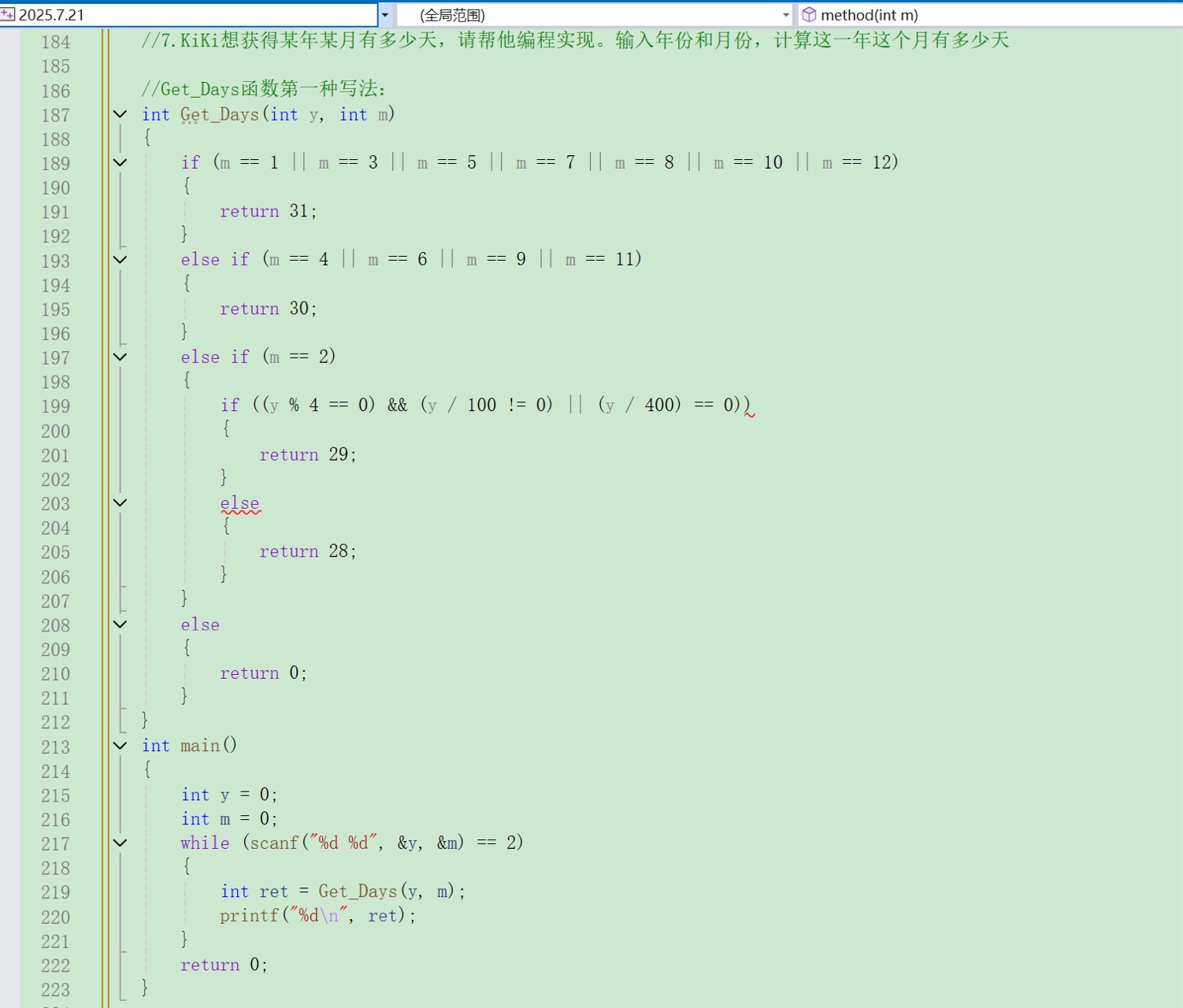
Task: Click the 'int m = 0;' declaration
Action: tap(229, 819)
